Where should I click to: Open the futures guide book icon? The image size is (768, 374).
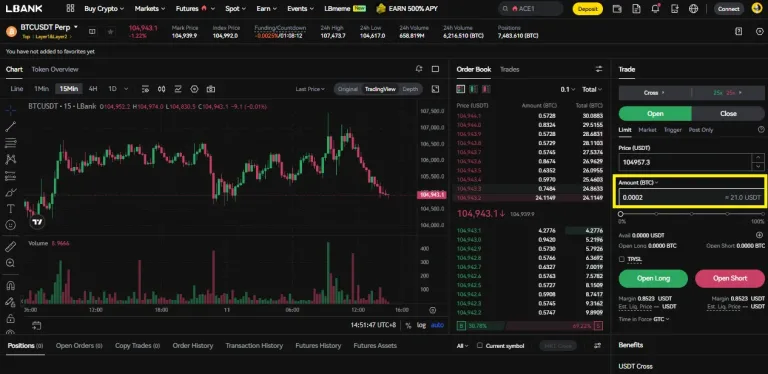pyautogui.click(x=739, y=31)
